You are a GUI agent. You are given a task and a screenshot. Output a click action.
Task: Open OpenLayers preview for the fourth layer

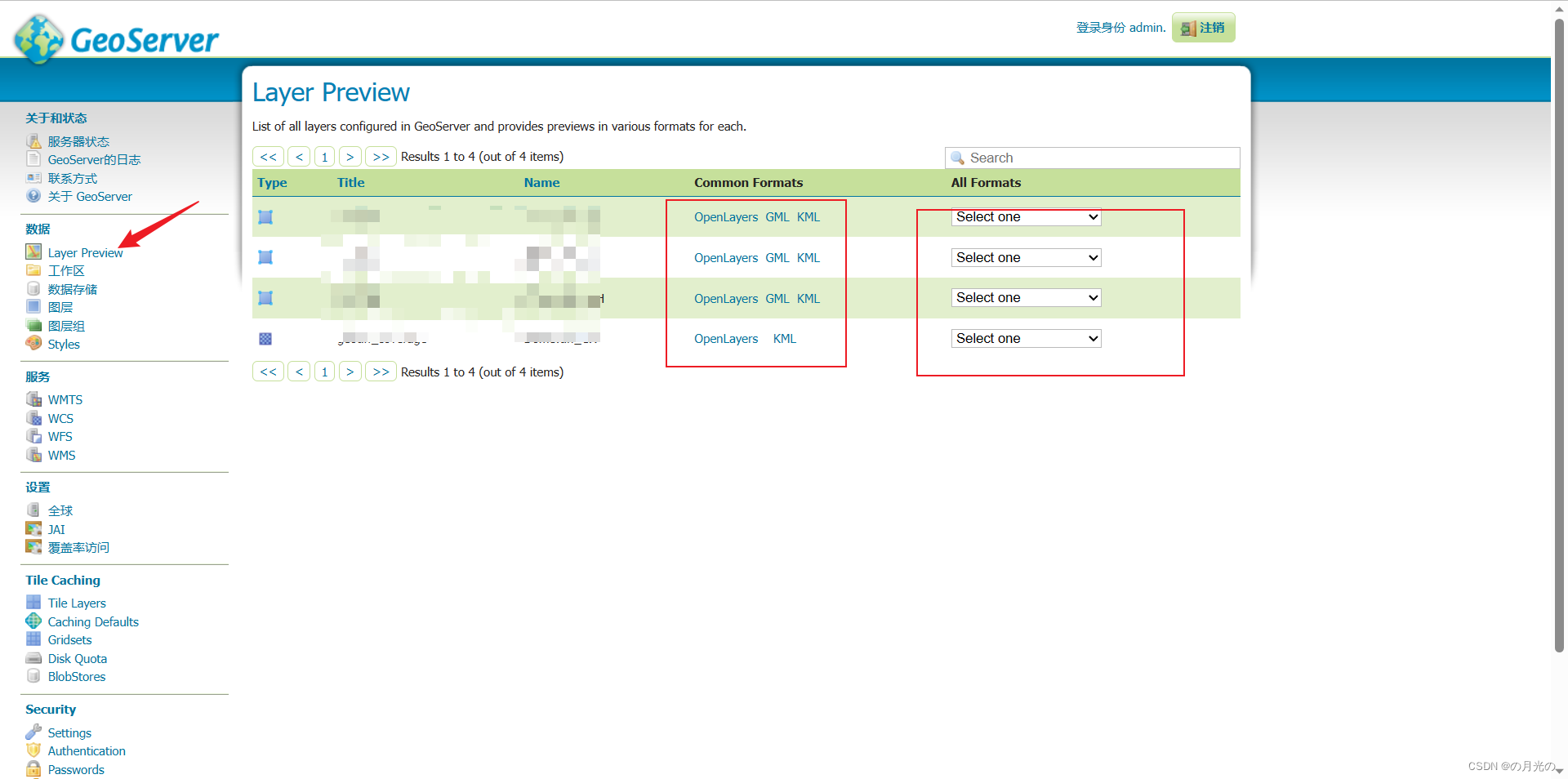point(726,339)
